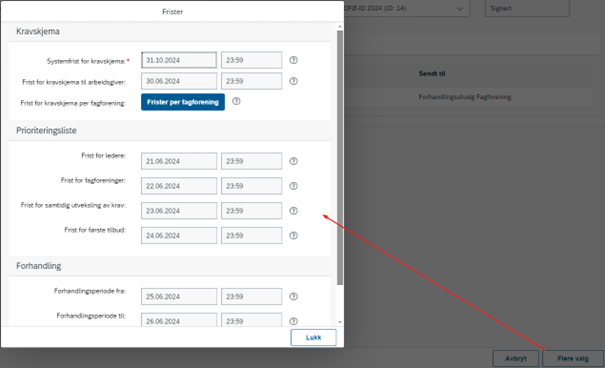This screenshot has width=605, height=368.
Task: Edit Forhandlingsperiode fra date 25.06.2024
Action: pos(179,296)
